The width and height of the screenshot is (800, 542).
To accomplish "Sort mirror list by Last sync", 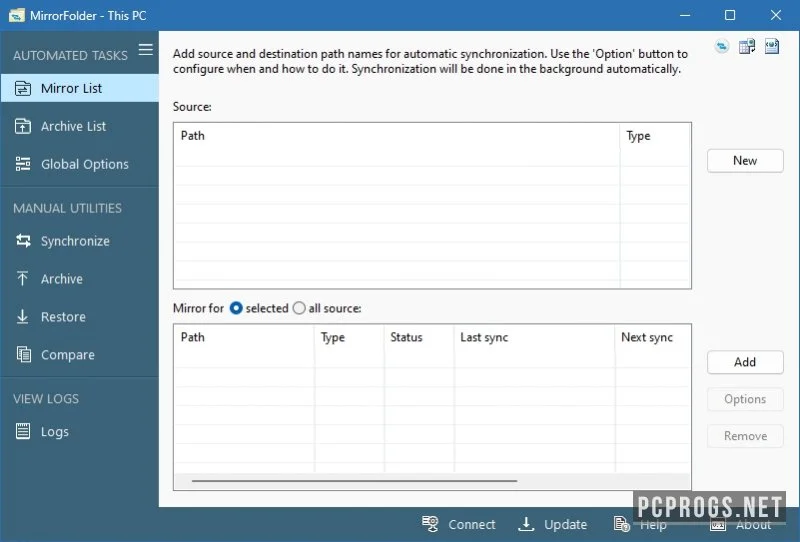I will 534,337.
